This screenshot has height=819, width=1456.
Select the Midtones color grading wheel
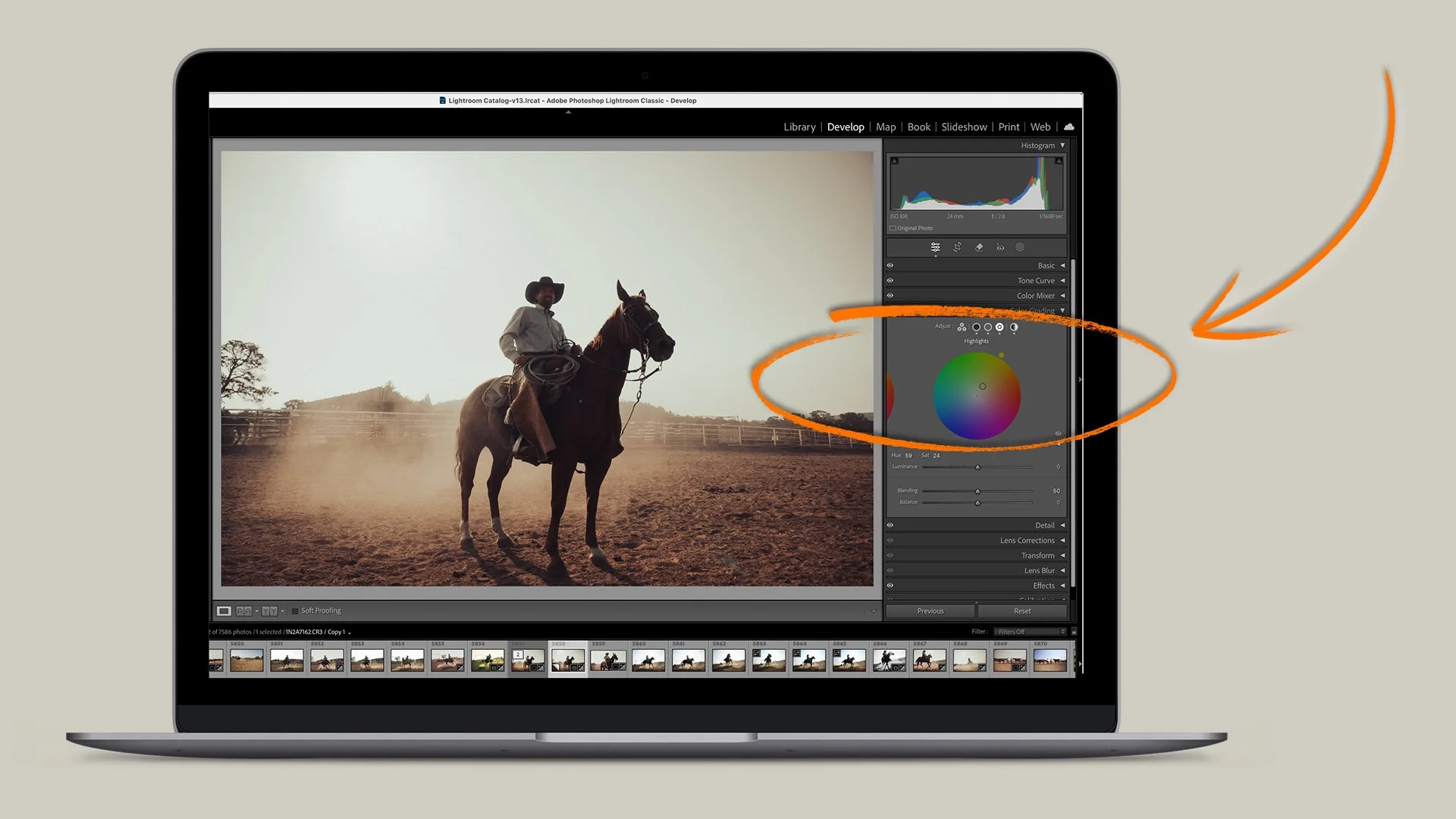pos(987,327)
